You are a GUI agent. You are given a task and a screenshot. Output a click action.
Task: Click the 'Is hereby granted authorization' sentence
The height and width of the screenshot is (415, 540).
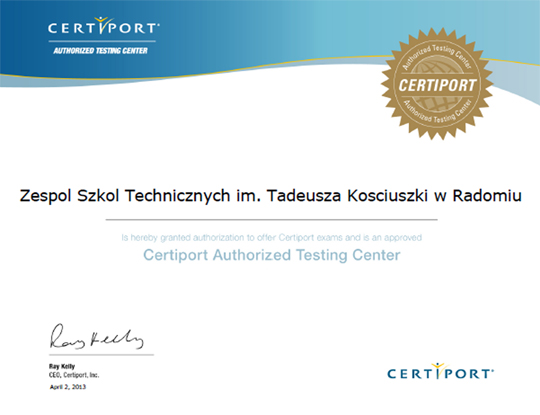coord(272,238)
